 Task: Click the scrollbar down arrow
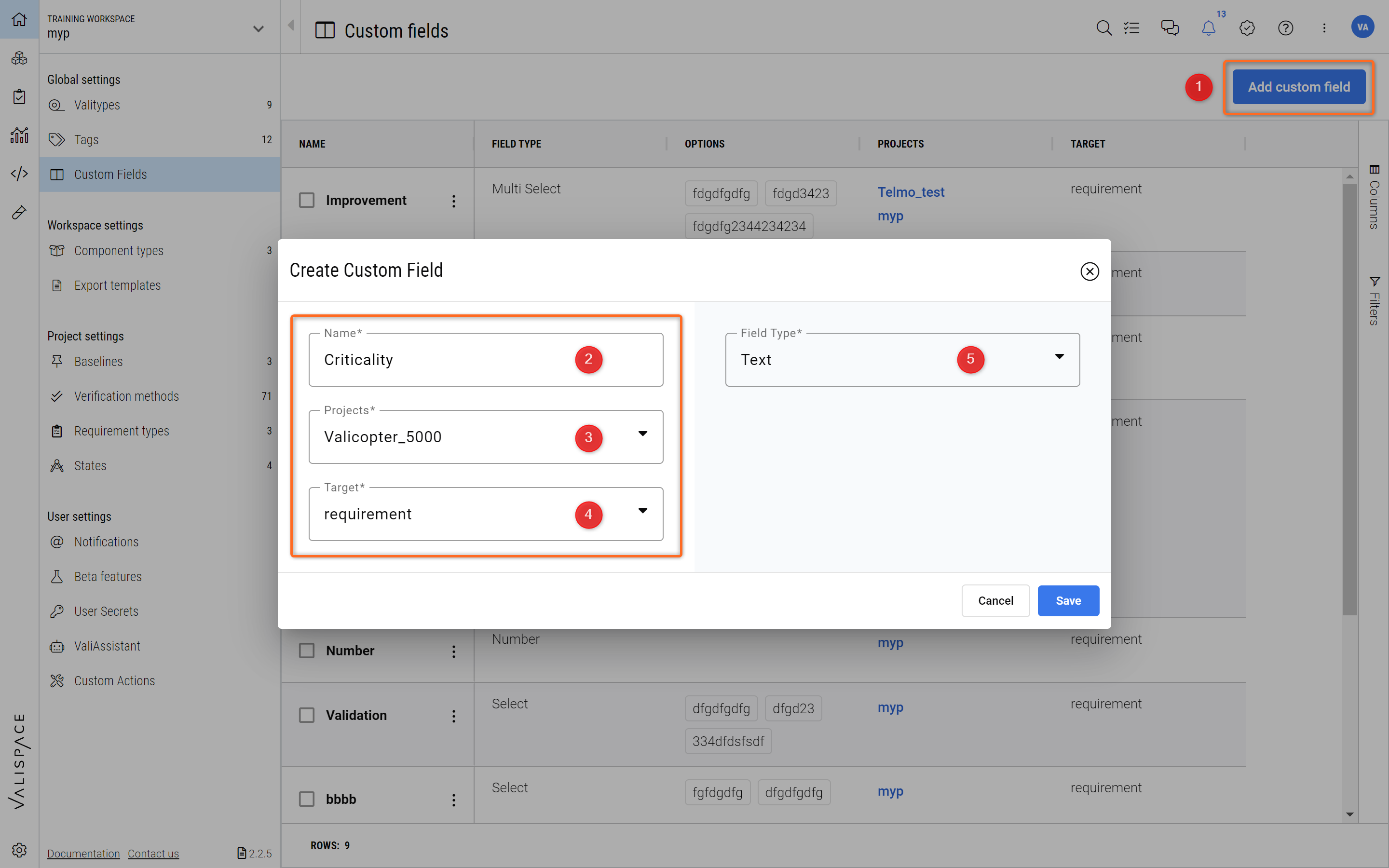tap(1349, 814)
